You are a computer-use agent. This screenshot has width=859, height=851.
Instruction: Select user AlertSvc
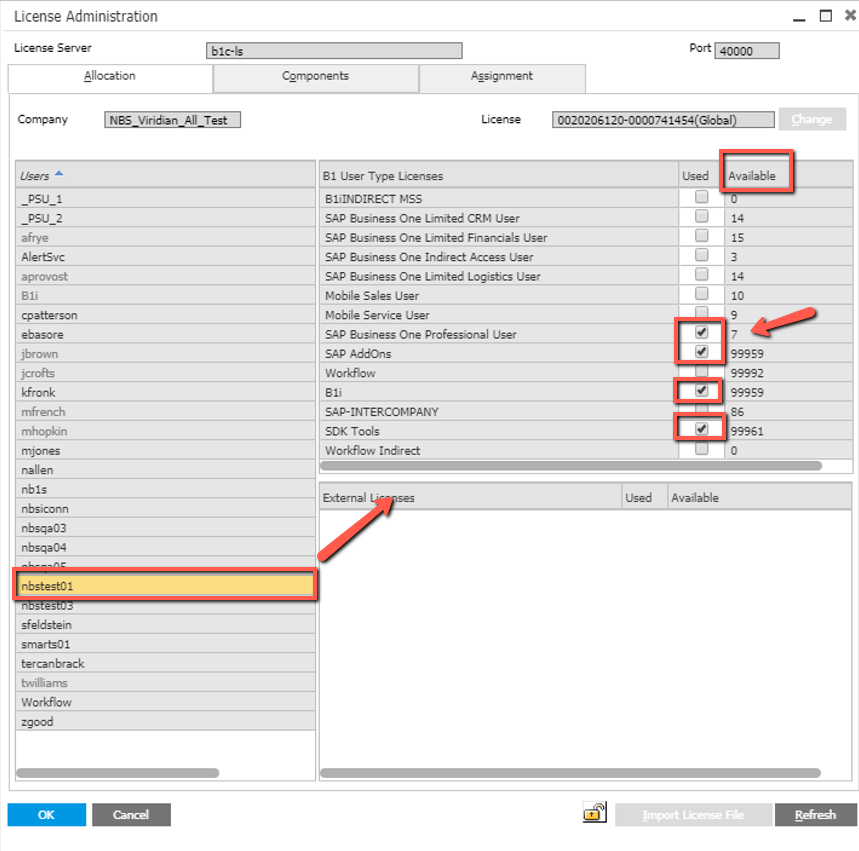point(165,256)
